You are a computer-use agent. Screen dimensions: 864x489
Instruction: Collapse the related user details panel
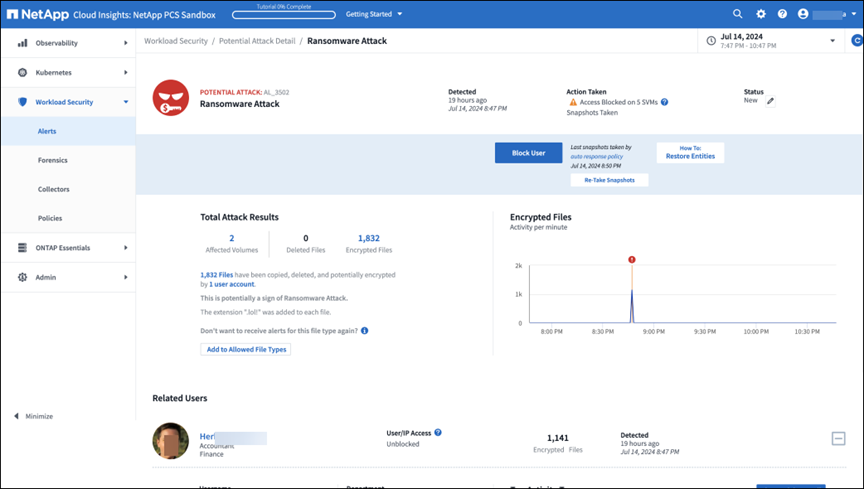pos(838,438)
